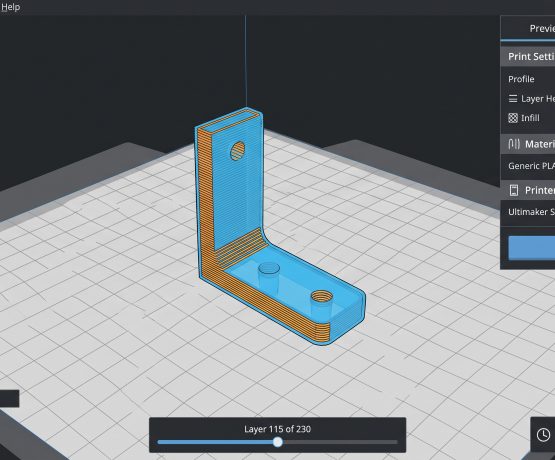Viewport: 555px width, 460px height.
Task: Open the Help menu
Action: point(10,7)
